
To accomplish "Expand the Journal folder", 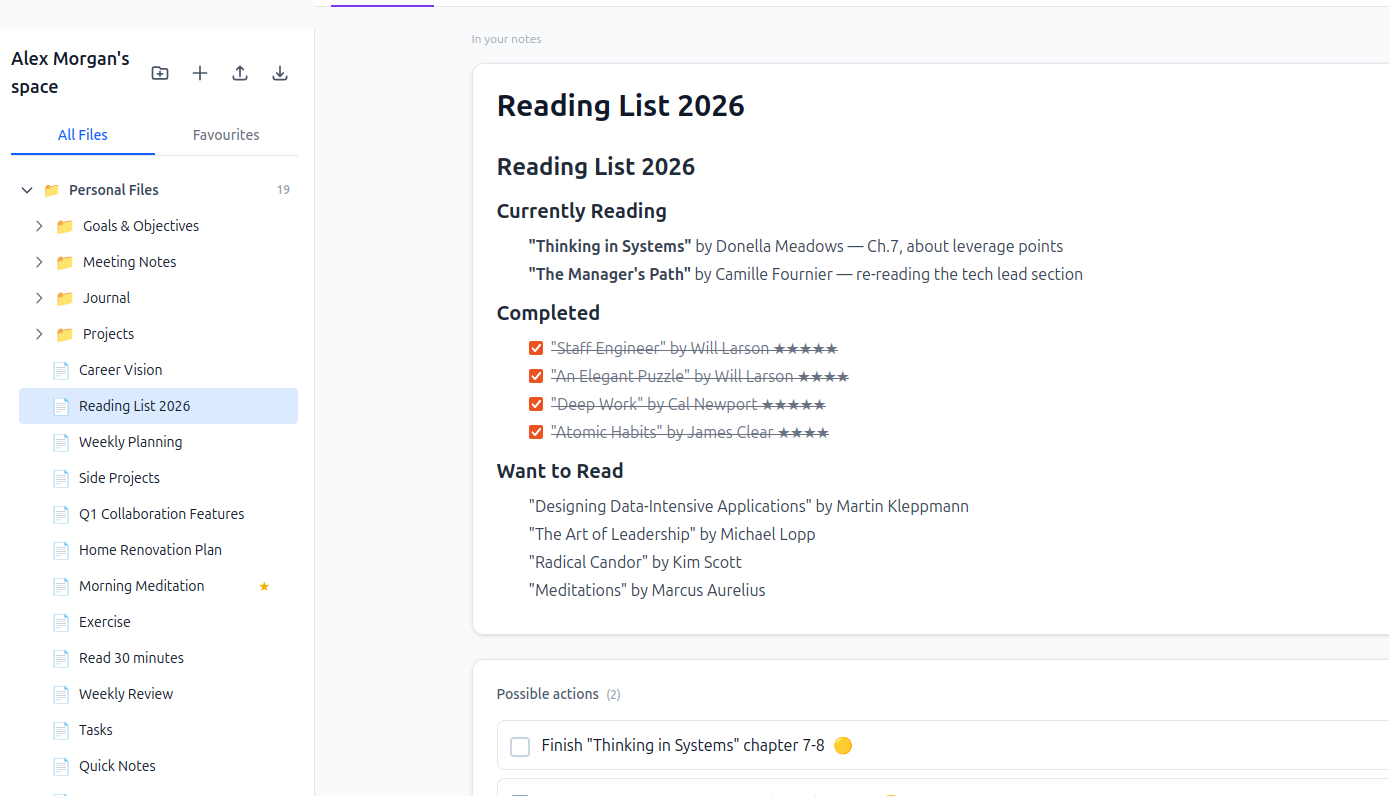I will (x=39, y=298).
